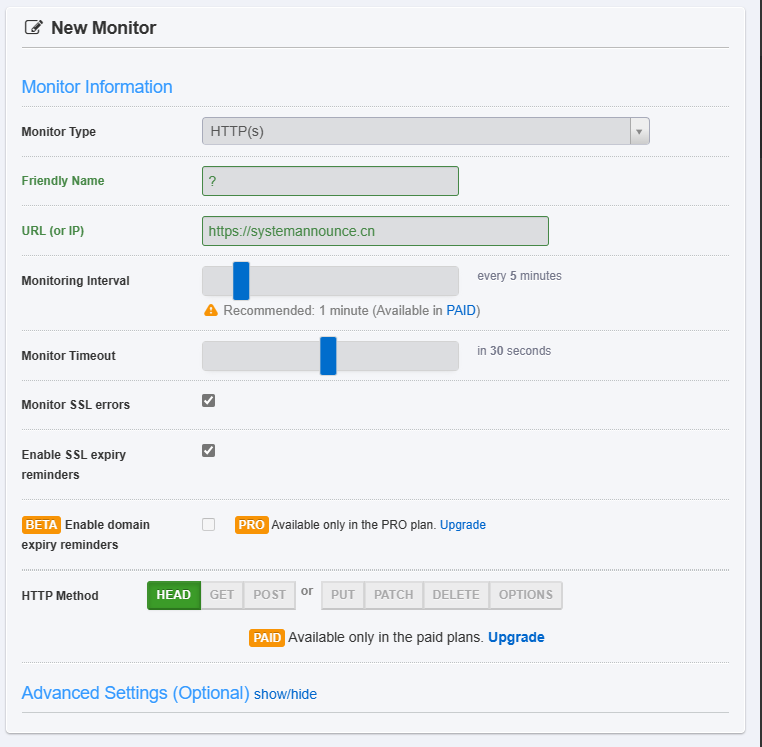Click the orange PRO badge
The image size is (762, 747).
pyautogui.click(x=251, y=525)
